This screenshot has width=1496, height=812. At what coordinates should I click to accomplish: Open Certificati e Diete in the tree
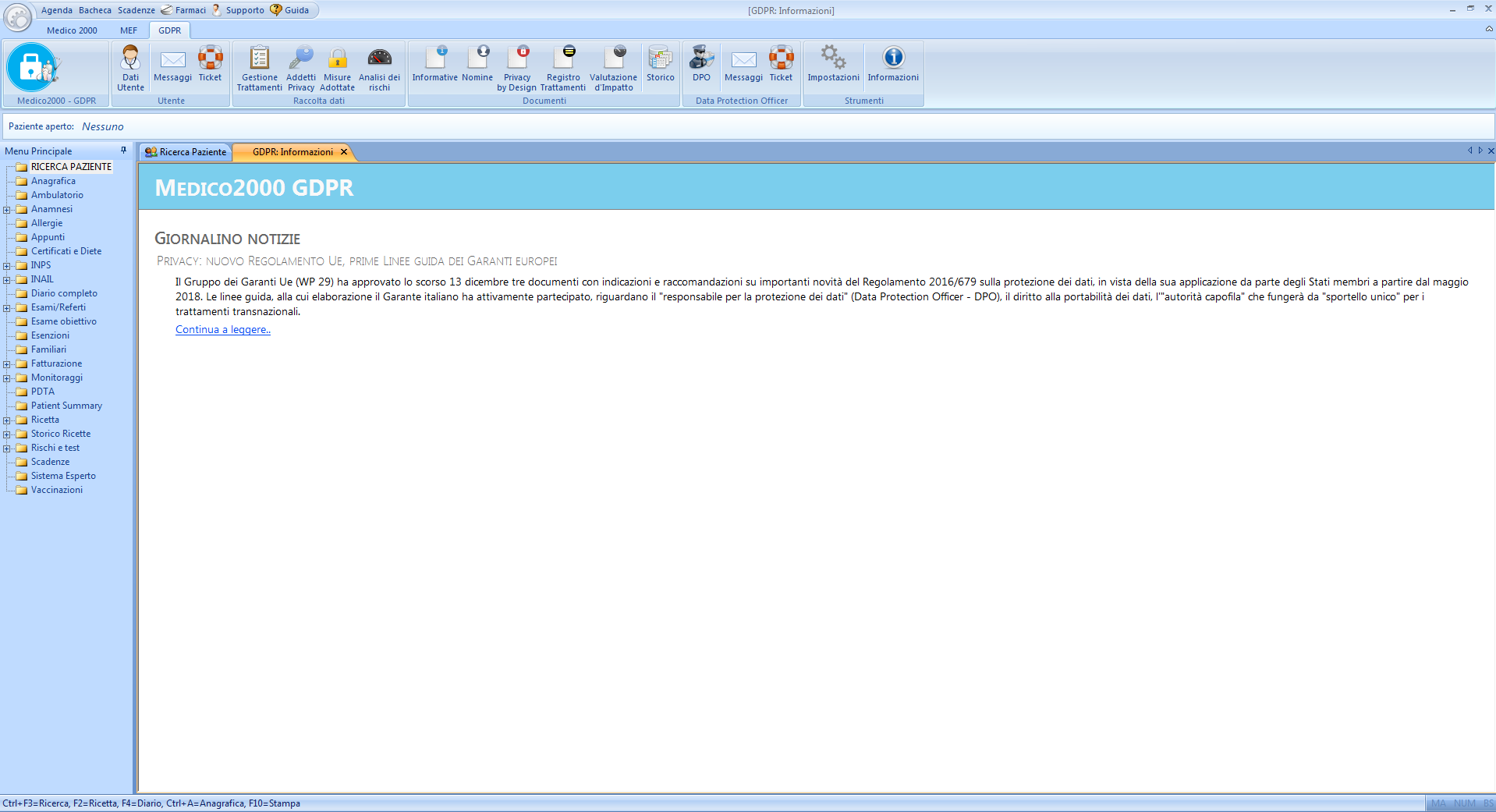point(66,251)
